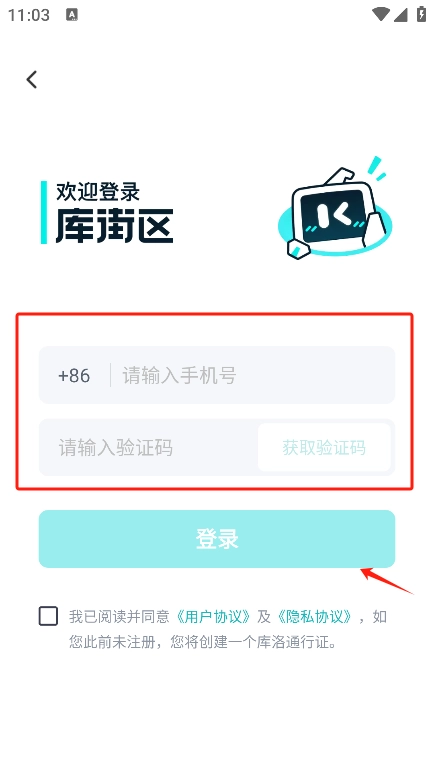
Task: Tap the keyboard indicator icon in status bar
Action: click(x=72, y=15)
